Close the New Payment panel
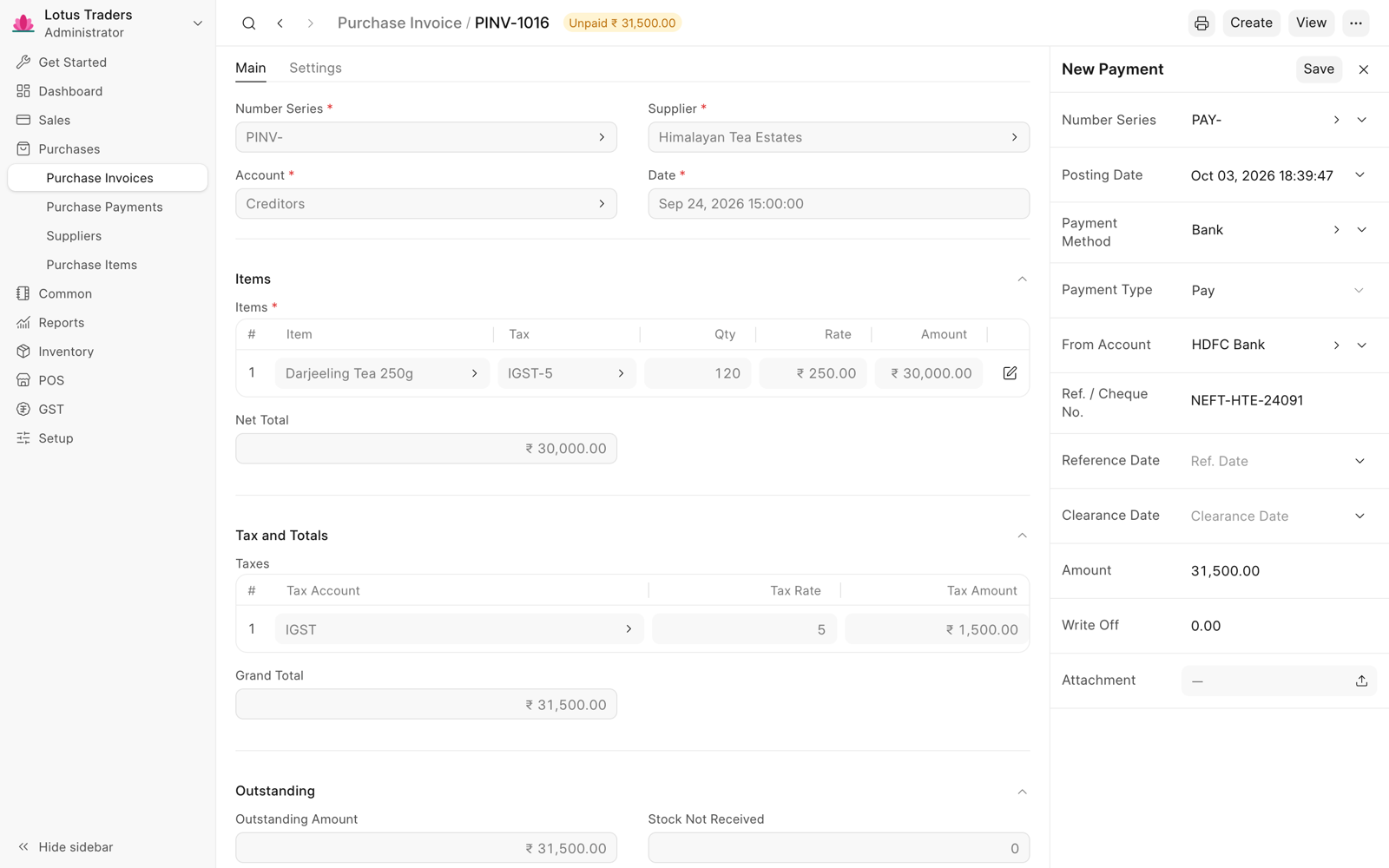 point(1364,69)
